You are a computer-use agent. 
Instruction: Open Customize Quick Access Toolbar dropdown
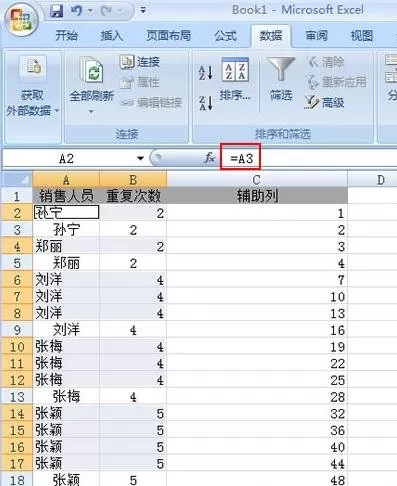tap(143, 11)
